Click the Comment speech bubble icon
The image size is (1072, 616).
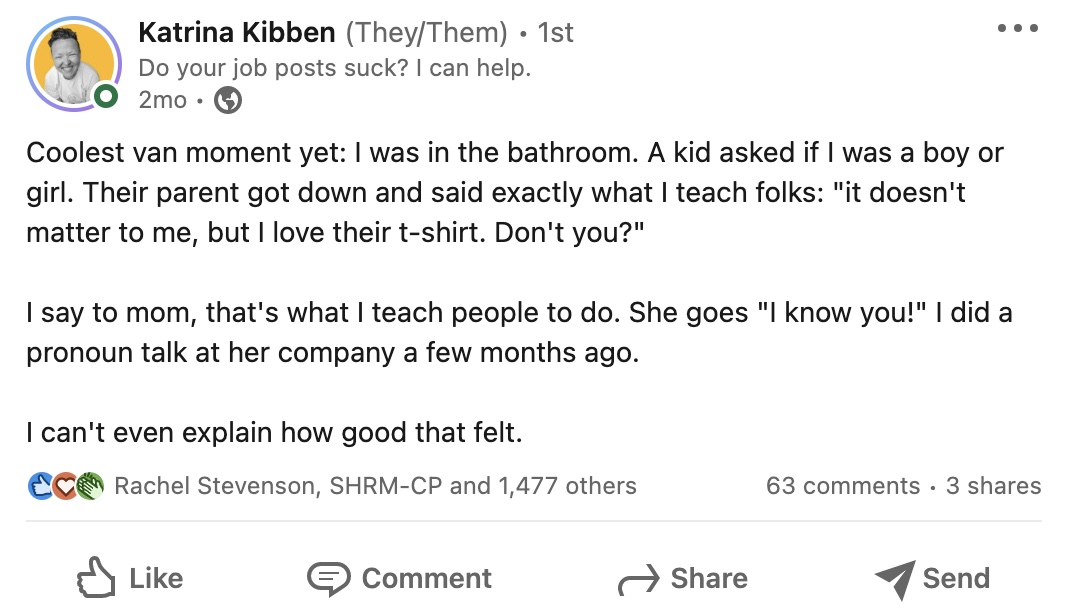pyautogui.click(x=329, y=578)
